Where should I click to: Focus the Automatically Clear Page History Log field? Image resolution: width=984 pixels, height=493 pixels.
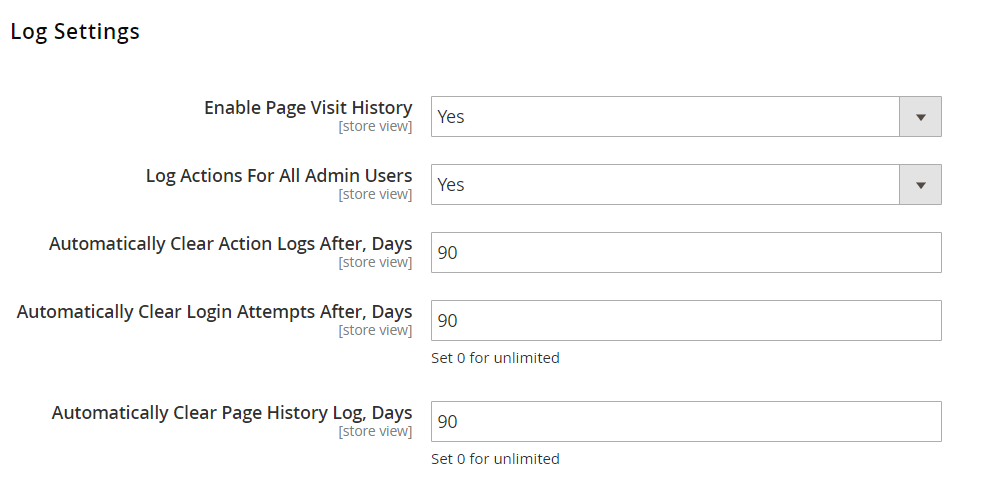686,422
